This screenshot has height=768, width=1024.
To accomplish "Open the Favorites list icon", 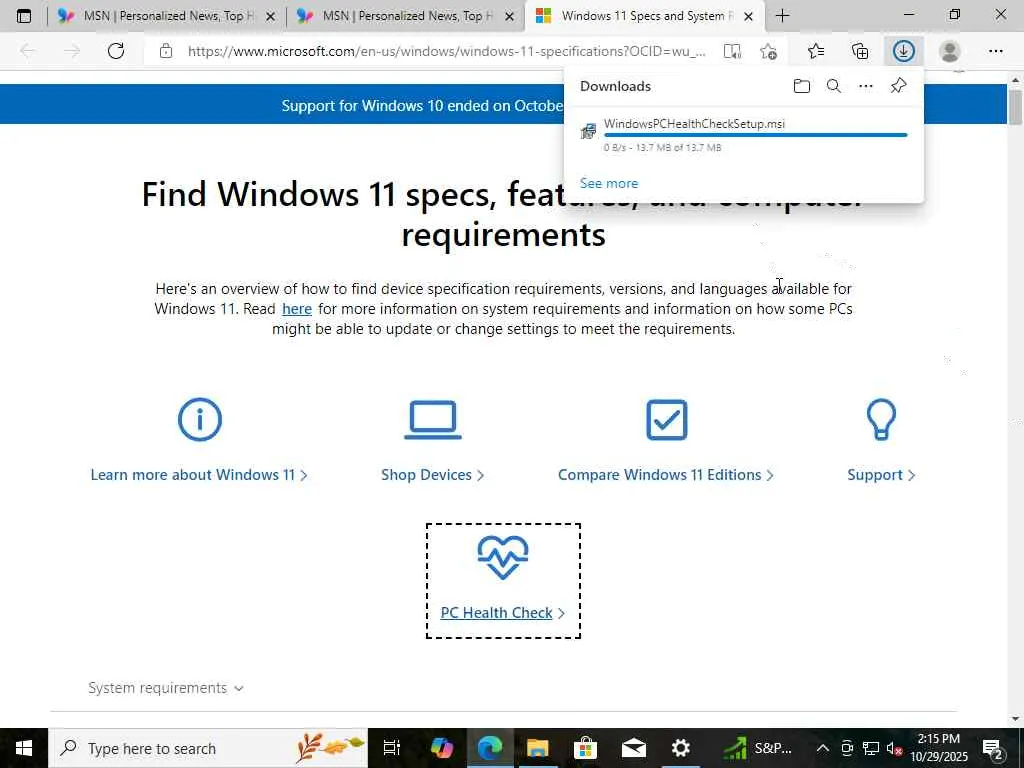I will coord(816,51).
